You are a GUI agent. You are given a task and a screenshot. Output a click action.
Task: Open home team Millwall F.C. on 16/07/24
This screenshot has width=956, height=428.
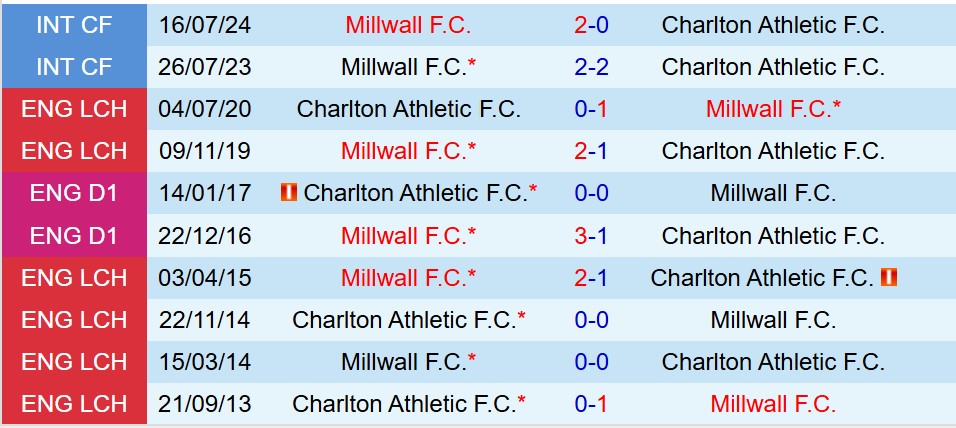pos(408,25)
